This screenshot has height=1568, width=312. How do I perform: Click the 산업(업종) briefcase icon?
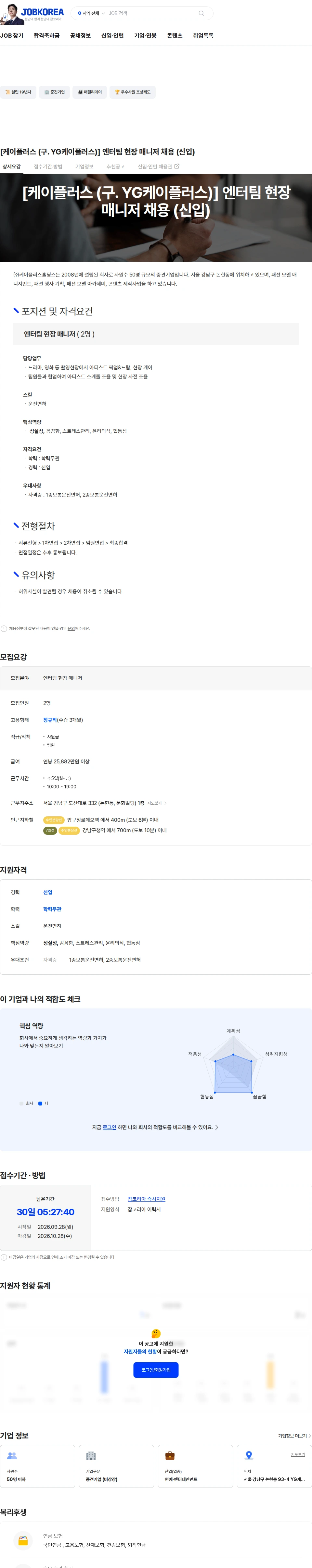click(x=170, y=1455)
